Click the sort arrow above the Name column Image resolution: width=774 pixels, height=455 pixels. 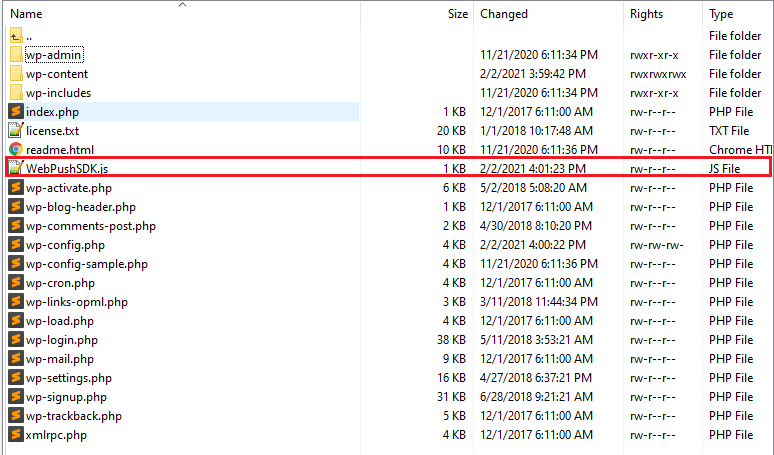click(183, 4)
